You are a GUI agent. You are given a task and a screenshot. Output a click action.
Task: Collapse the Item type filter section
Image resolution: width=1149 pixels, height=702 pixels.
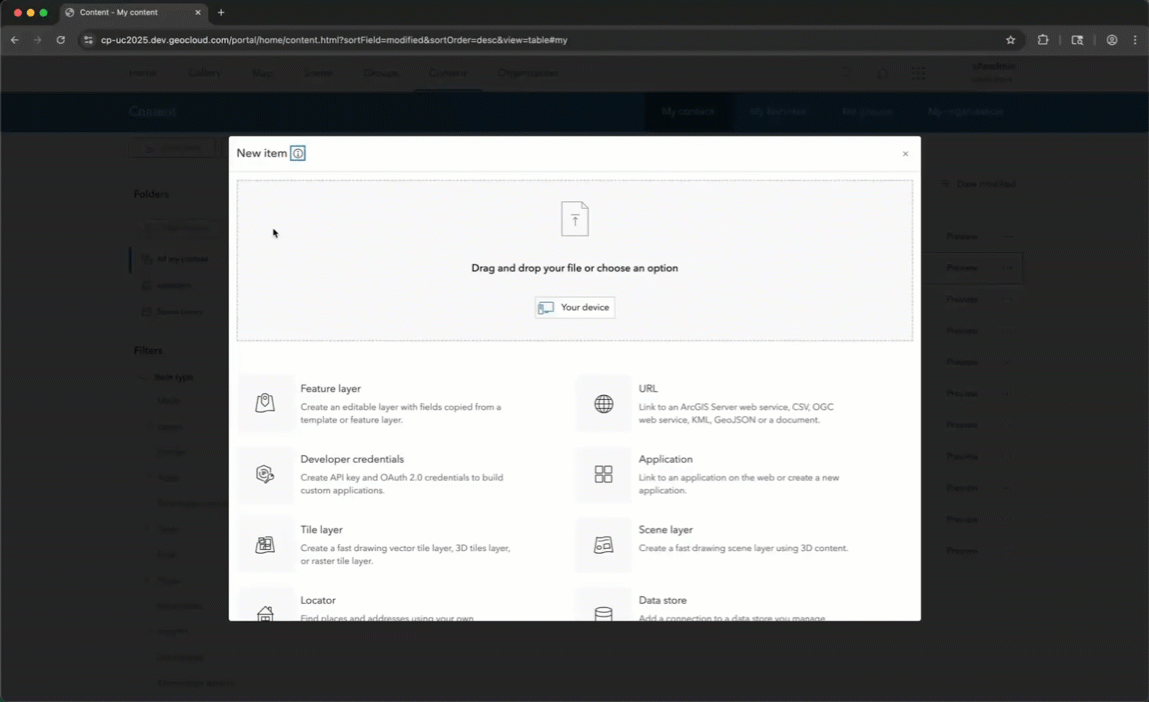[141, 377]
